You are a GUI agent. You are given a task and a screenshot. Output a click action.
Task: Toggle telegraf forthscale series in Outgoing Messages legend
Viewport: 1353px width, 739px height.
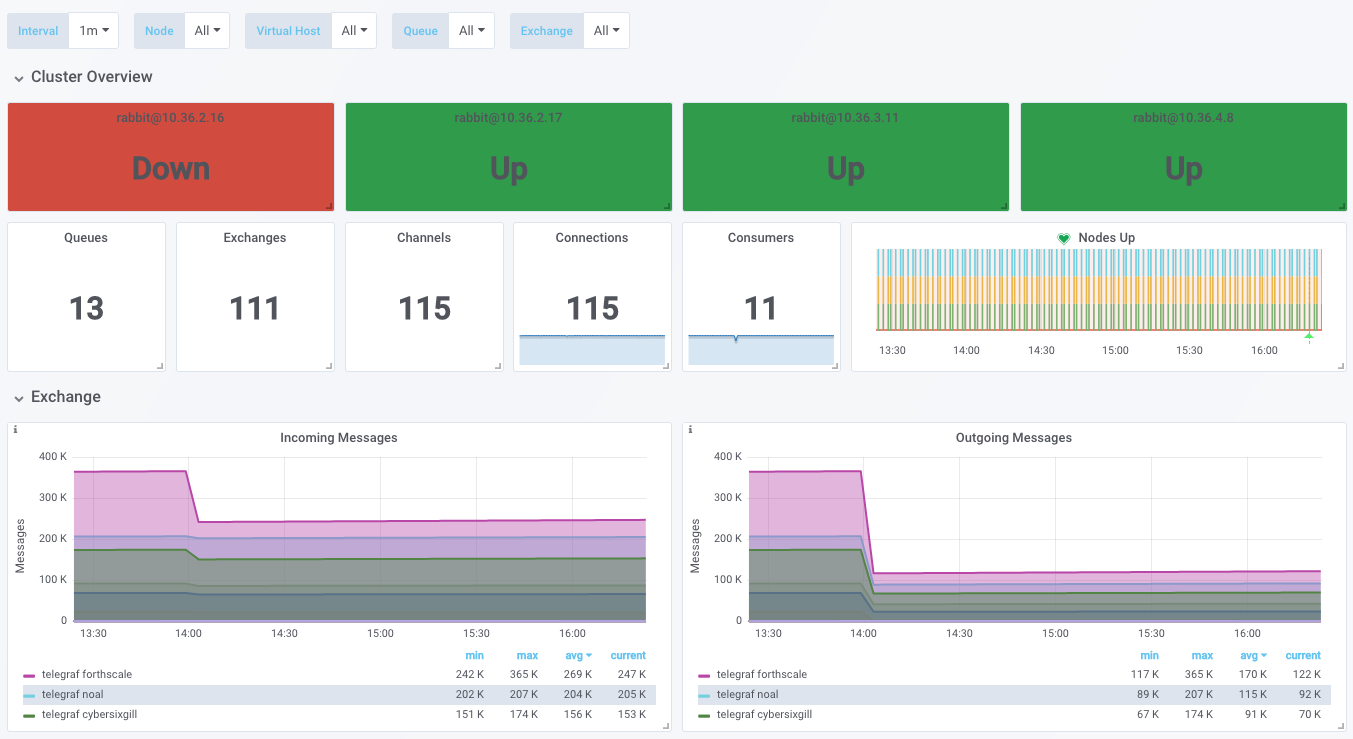coord(762,675)
